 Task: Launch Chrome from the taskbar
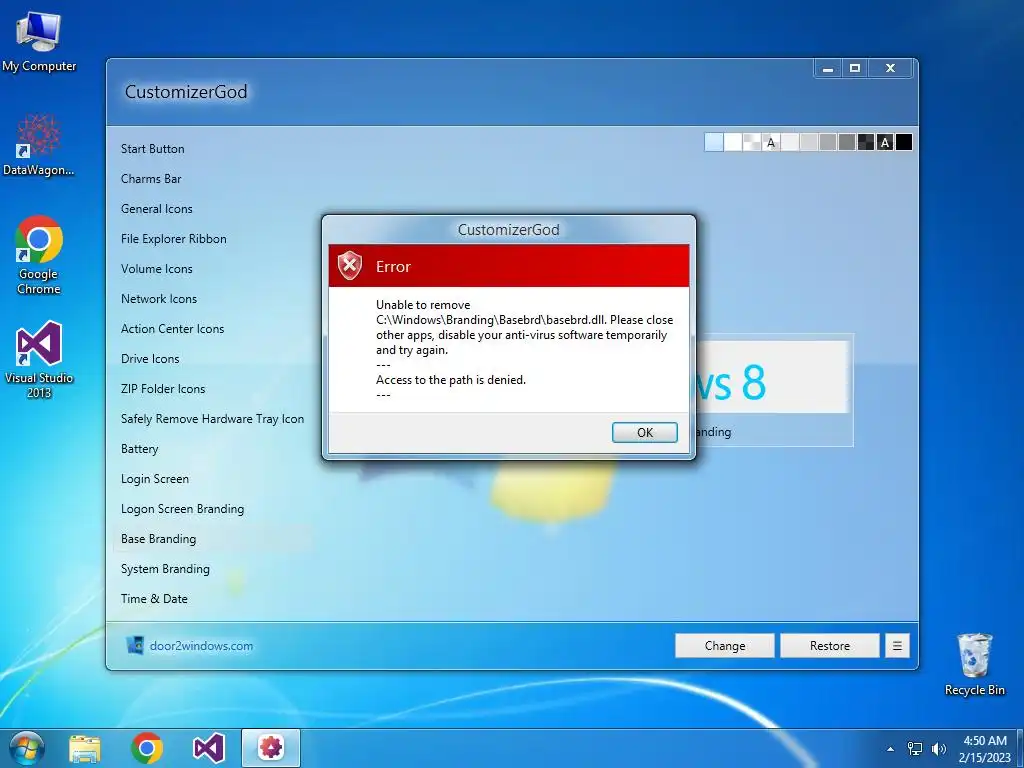coord(147,748)
